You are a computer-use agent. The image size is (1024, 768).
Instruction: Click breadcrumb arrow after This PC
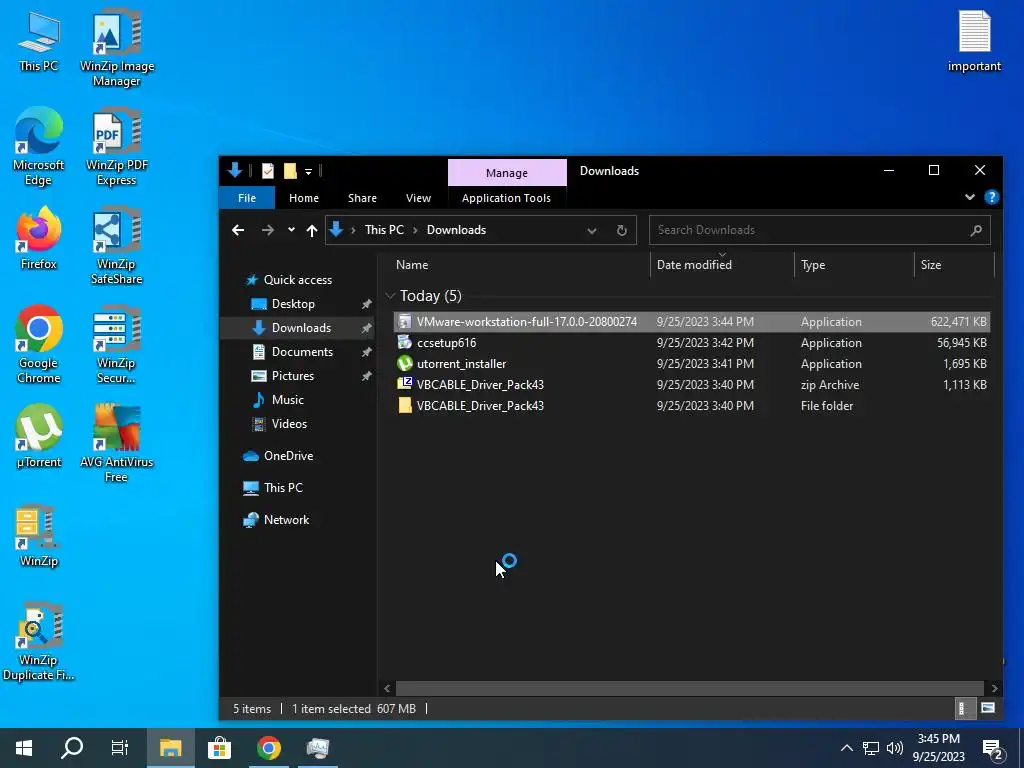click(415, 230)
